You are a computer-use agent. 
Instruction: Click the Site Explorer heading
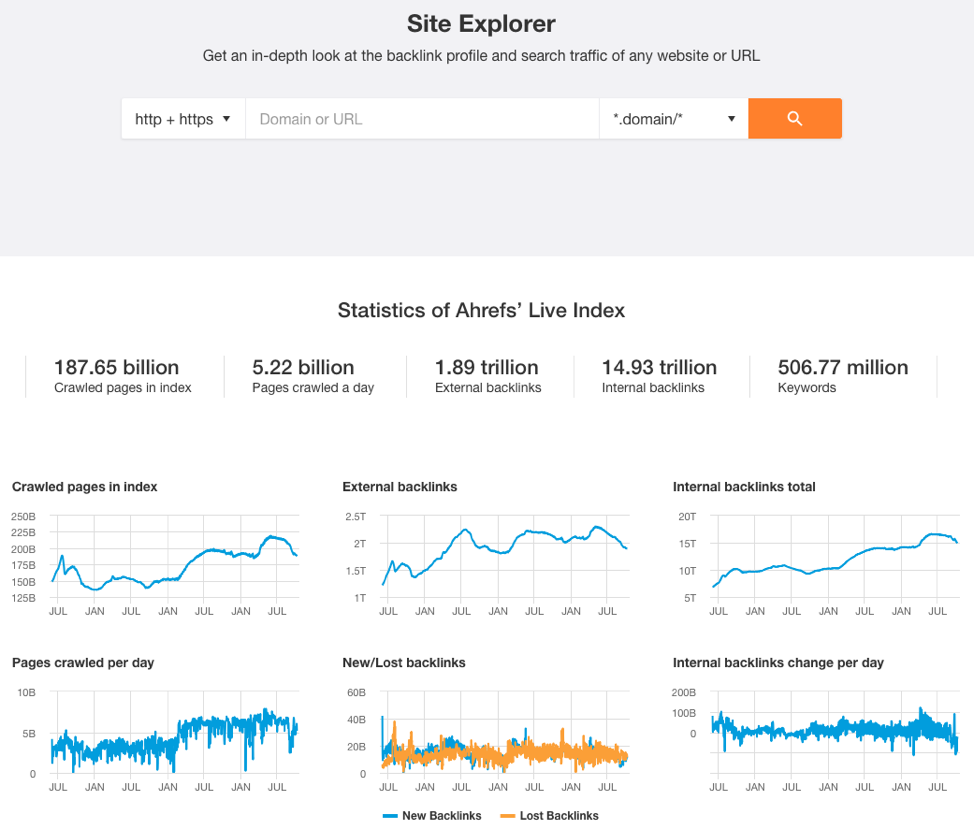[x=481, y=24]
